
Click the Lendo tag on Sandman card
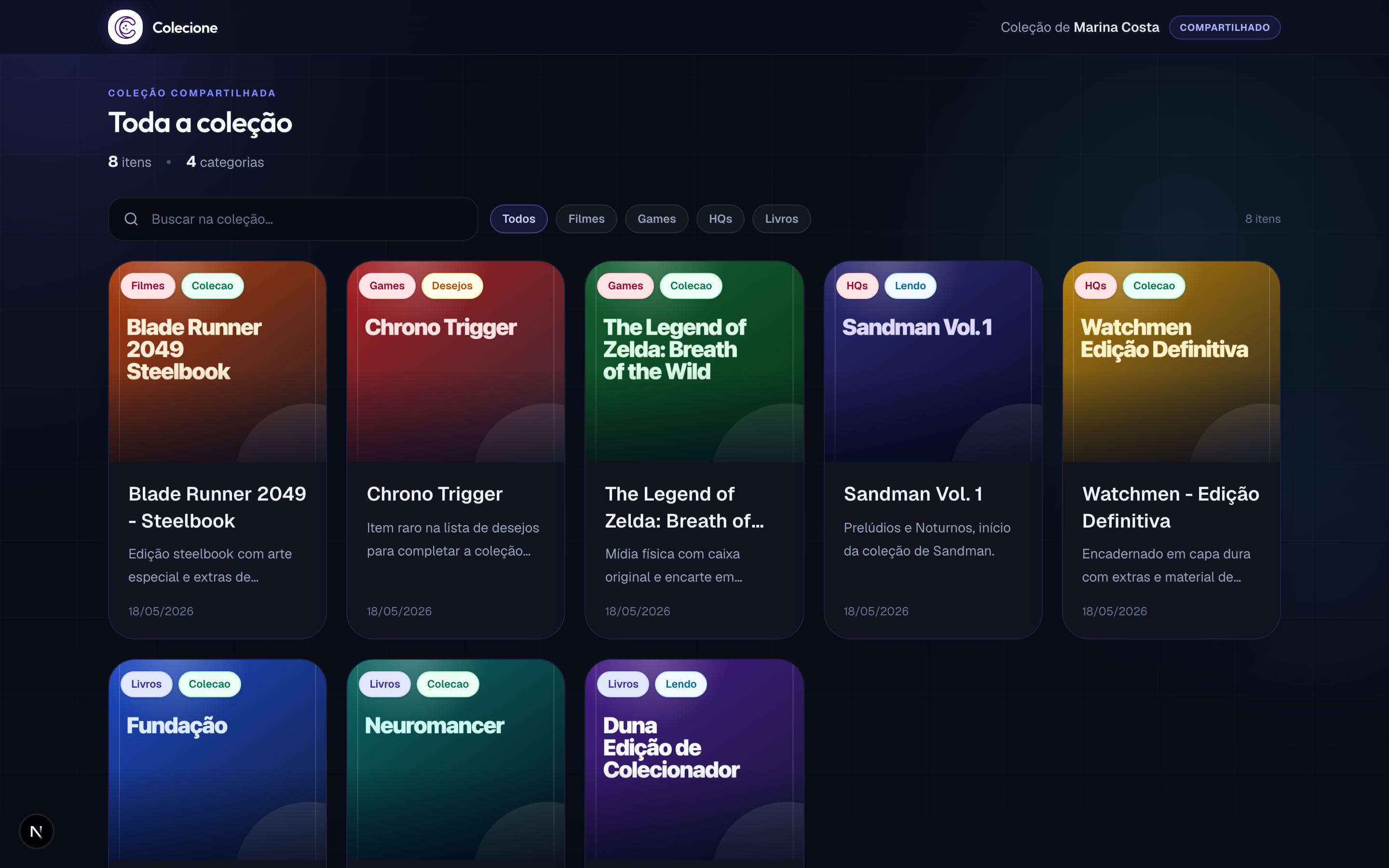pyautogui.click(x=910, y=286)
